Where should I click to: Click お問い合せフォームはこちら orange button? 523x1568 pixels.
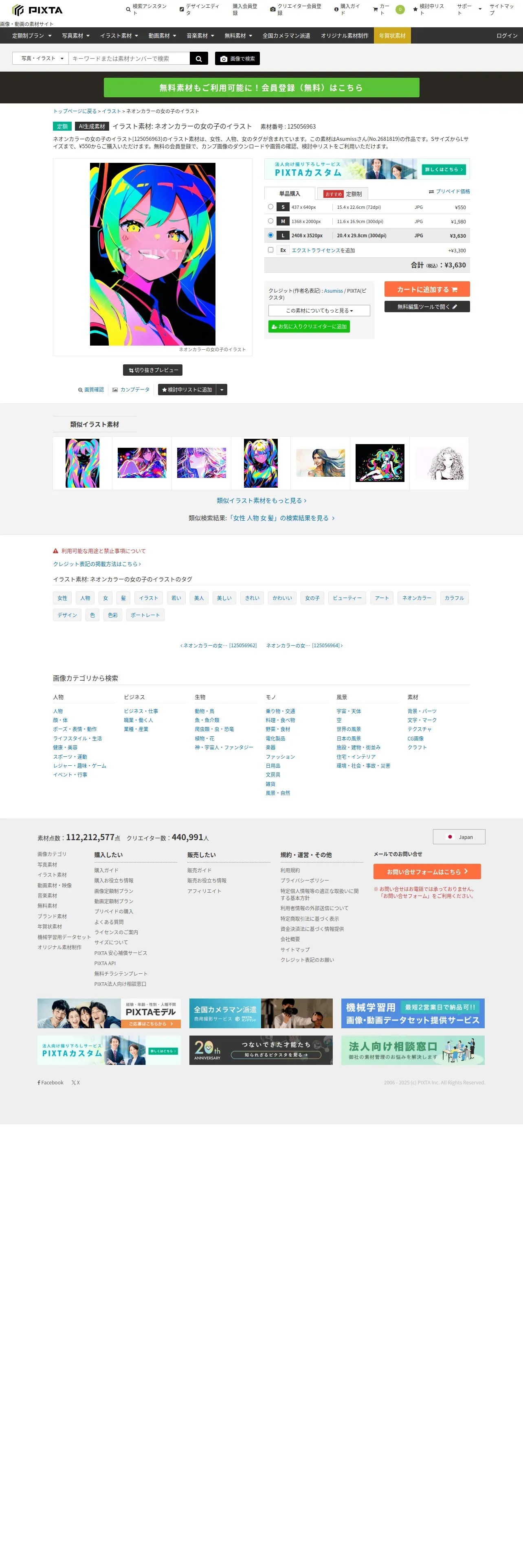pyautogui.click(x=427, y=872)
